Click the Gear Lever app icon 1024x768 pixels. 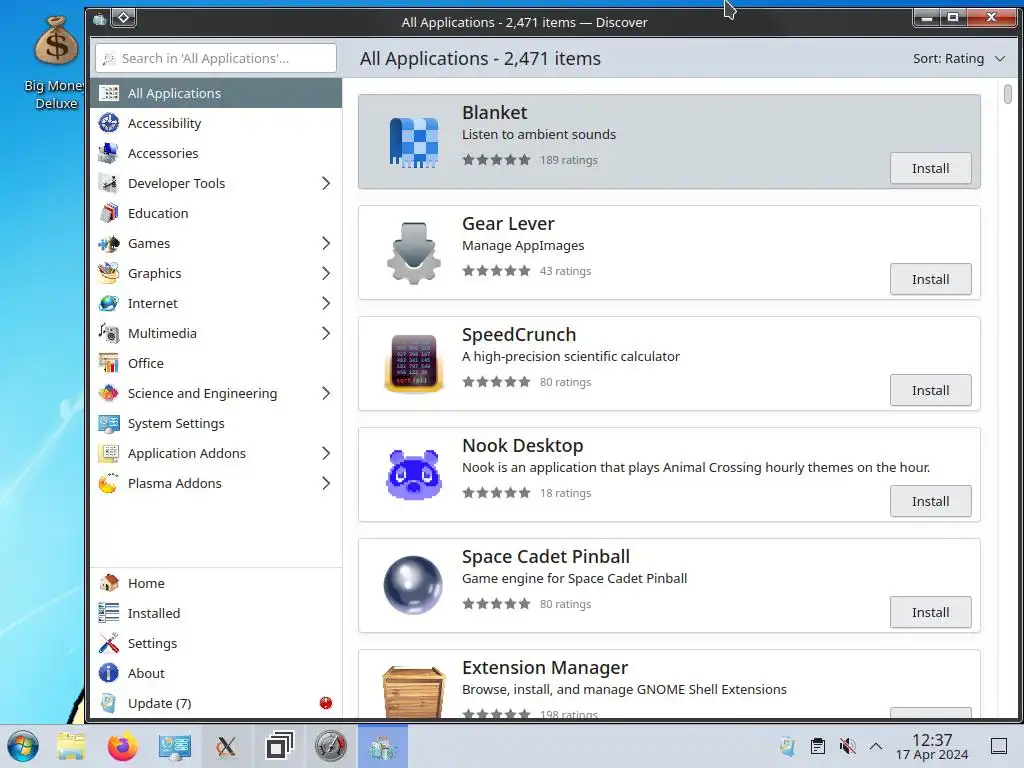pos(413,253)
